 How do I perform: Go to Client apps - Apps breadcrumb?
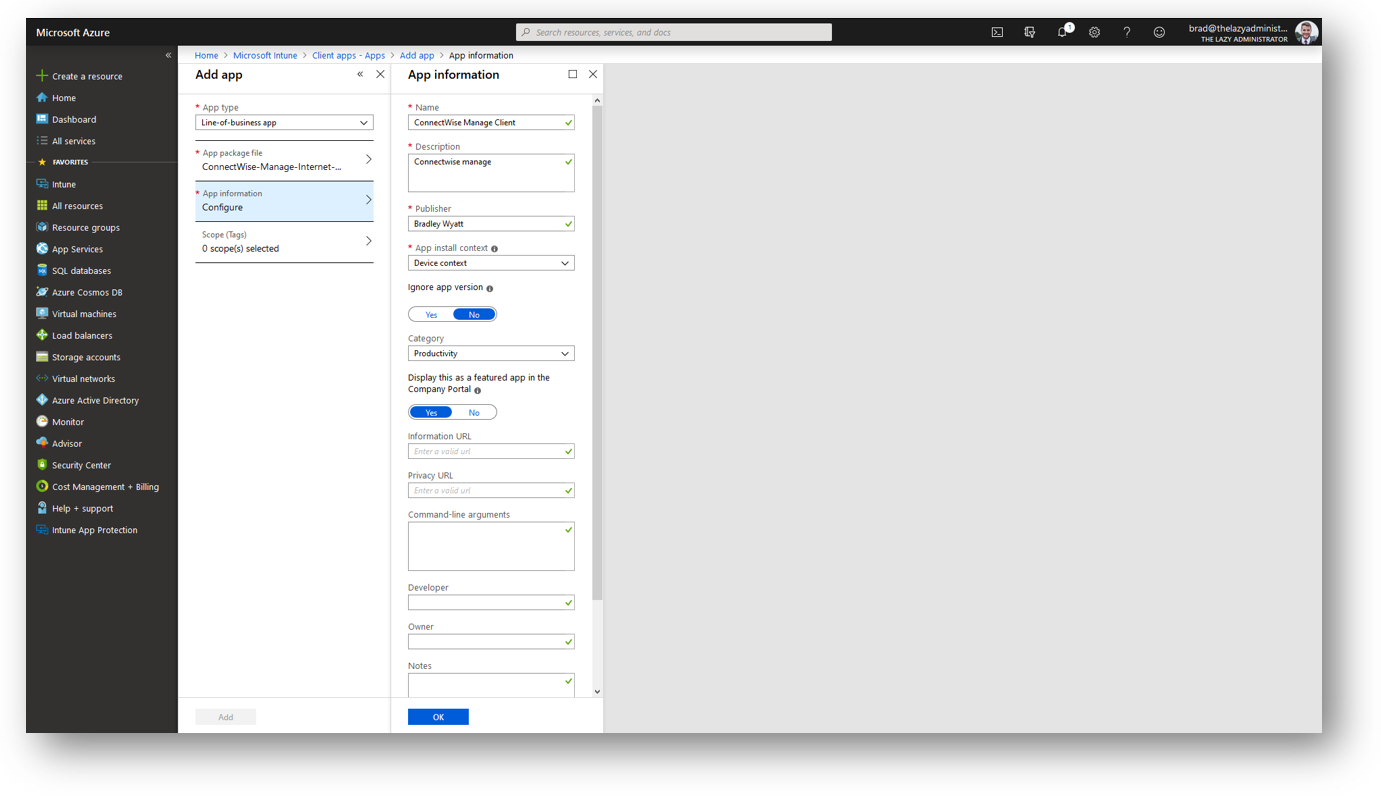[348, 55]
